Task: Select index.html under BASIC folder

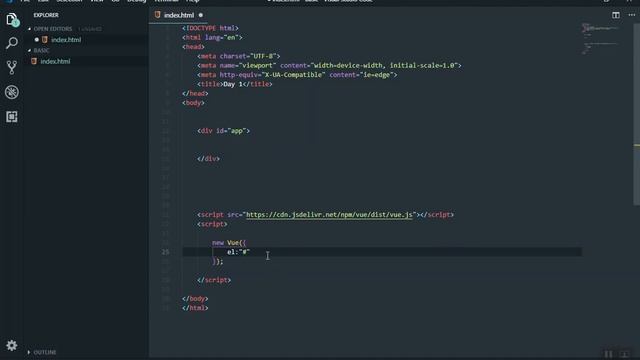Action: [x=55, y=62]
